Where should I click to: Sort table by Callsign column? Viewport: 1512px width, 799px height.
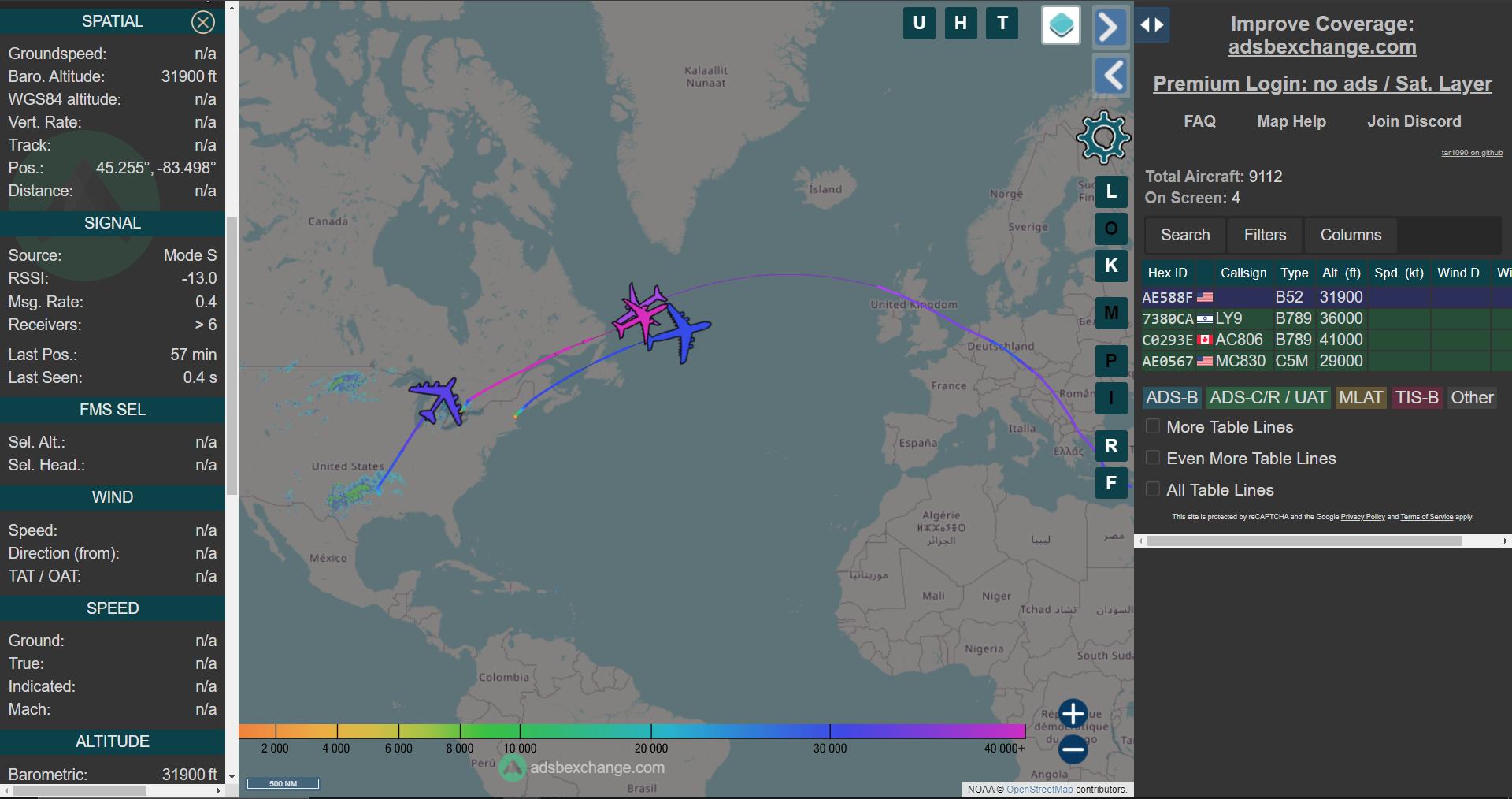(x=1243, y=273)
